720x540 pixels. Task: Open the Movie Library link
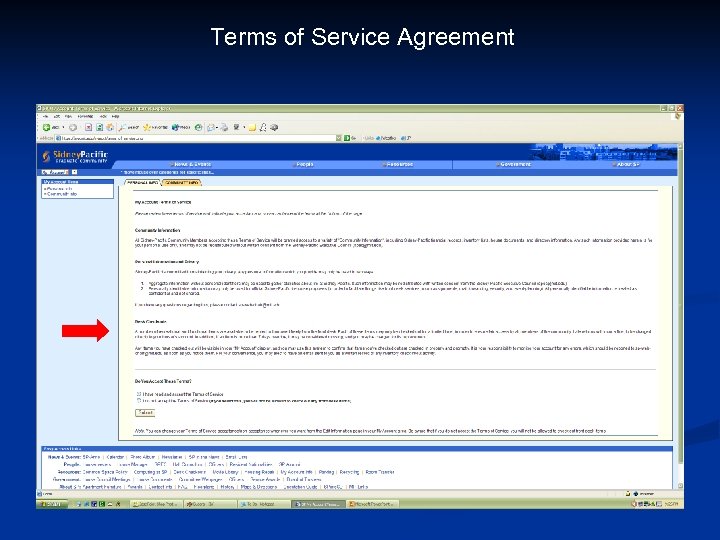tap(225, 472)
